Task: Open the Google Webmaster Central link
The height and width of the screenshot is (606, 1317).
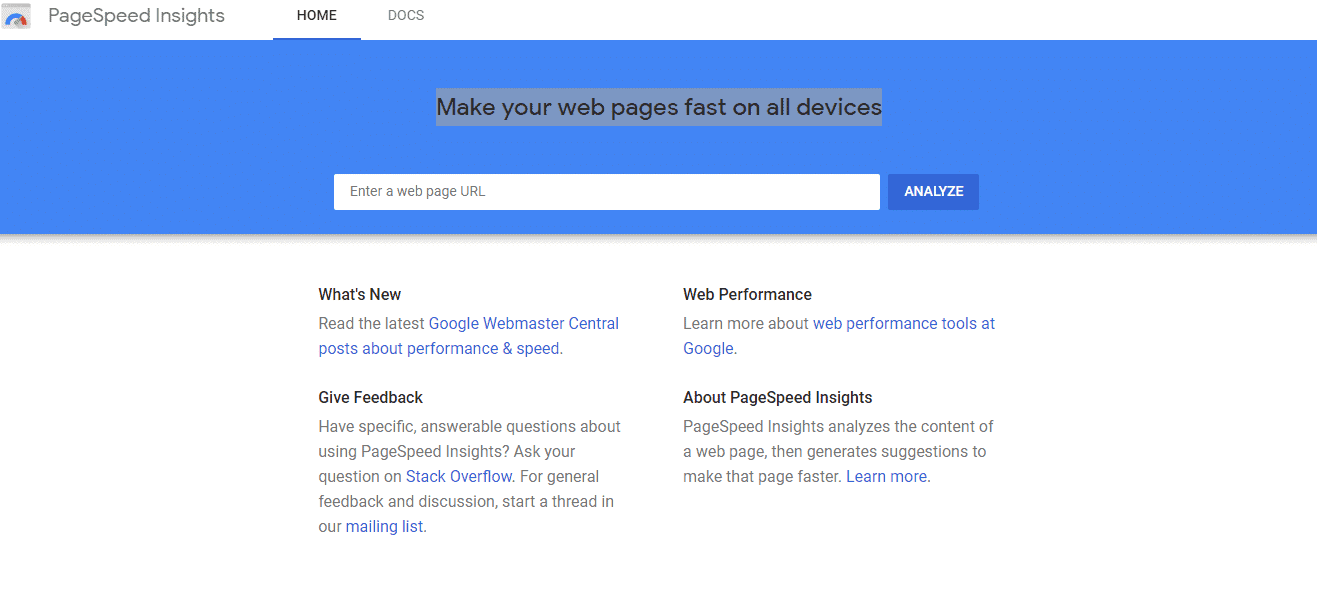Action: point(523,324)
